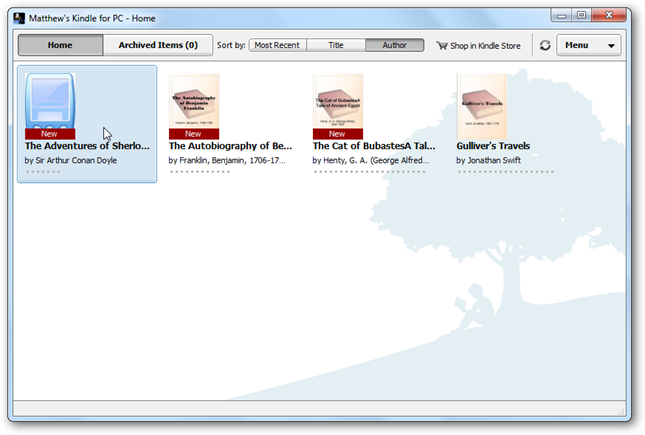Click progress dots under Sherlock Holmes book
The width and height of the screenshot is (645, 435).
(43, 172)
